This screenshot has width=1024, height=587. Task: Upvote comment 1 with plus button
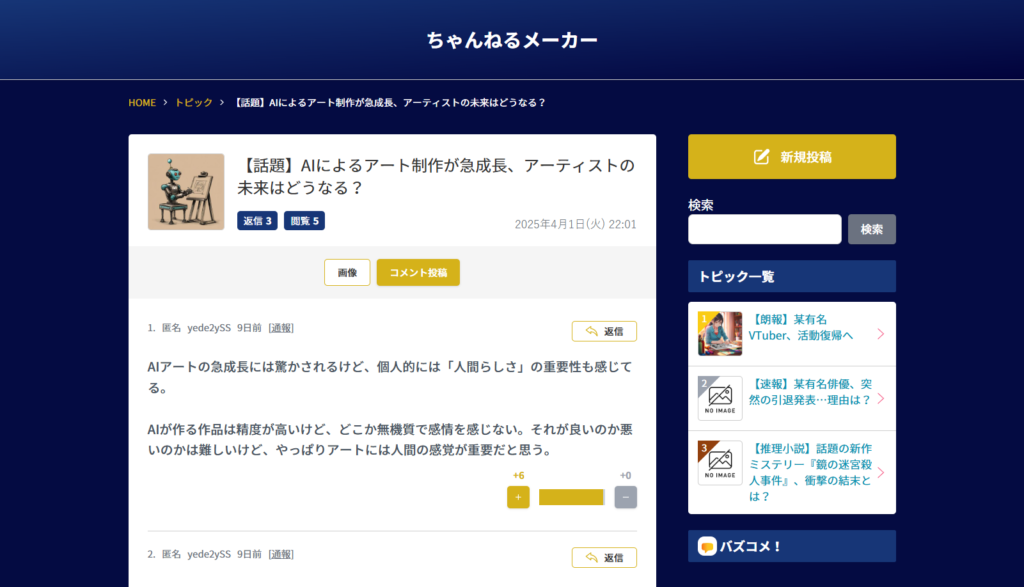[519, 498]
